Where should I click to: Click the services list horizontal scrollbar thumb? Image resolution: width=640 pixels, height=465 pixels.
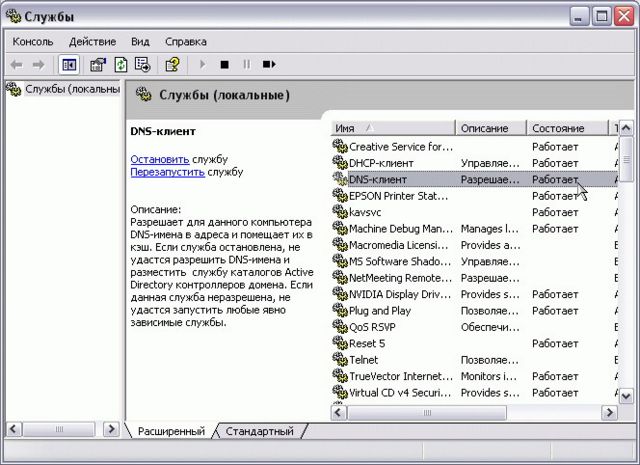pyautogui.click(x=427, y=412)
